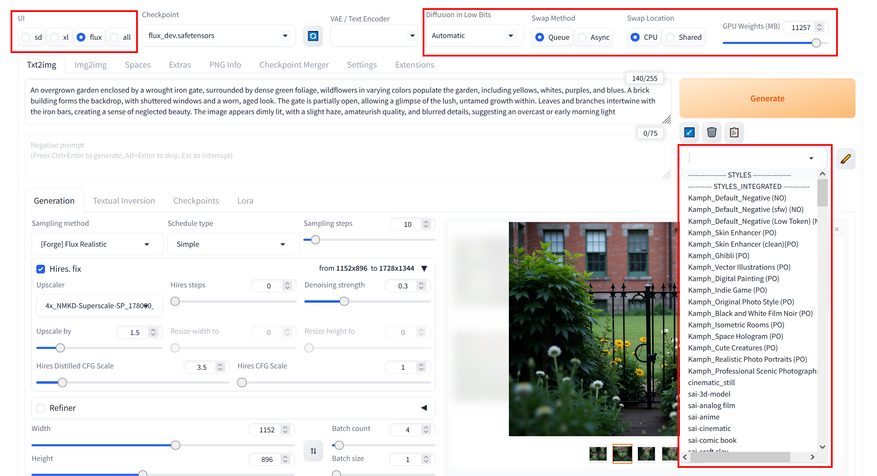Close the image preview X icon
This screenshot has width=877, height=476.
[x=837, y=229]
